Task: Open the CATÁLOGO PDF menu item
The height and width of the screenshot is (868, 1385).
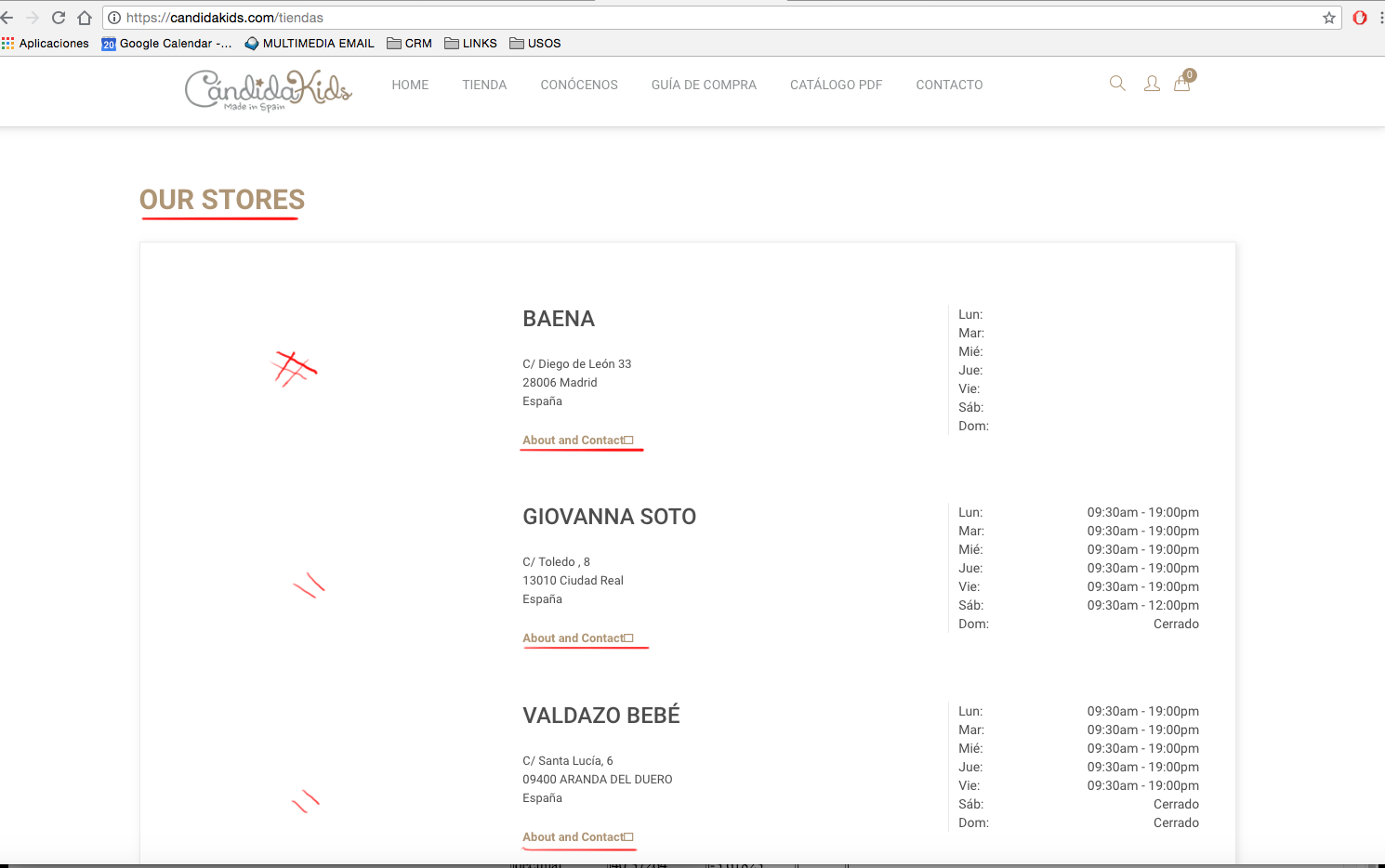Action: (x=837, y=85)
